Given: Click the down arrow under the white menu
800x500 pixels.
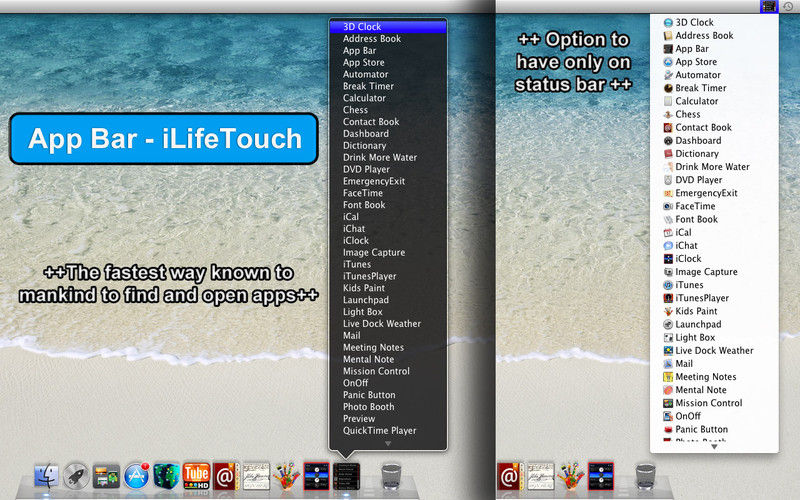Looking at the screenshot, I should tap(714, 446).
